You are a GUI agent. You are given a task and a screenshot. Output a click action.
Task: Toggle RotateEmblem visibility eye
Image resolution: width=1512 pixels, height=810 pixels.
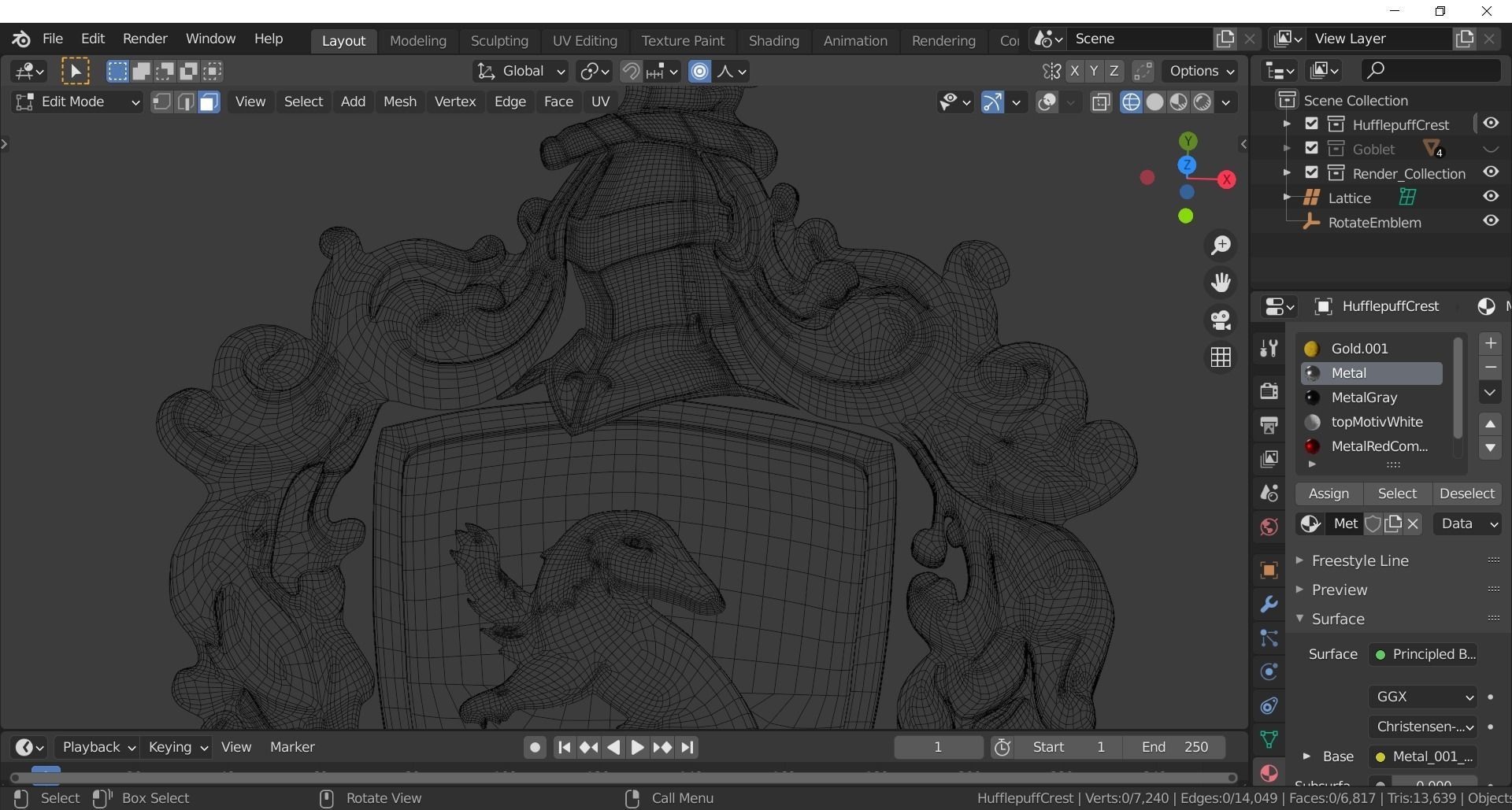[x=1491, y=221]
